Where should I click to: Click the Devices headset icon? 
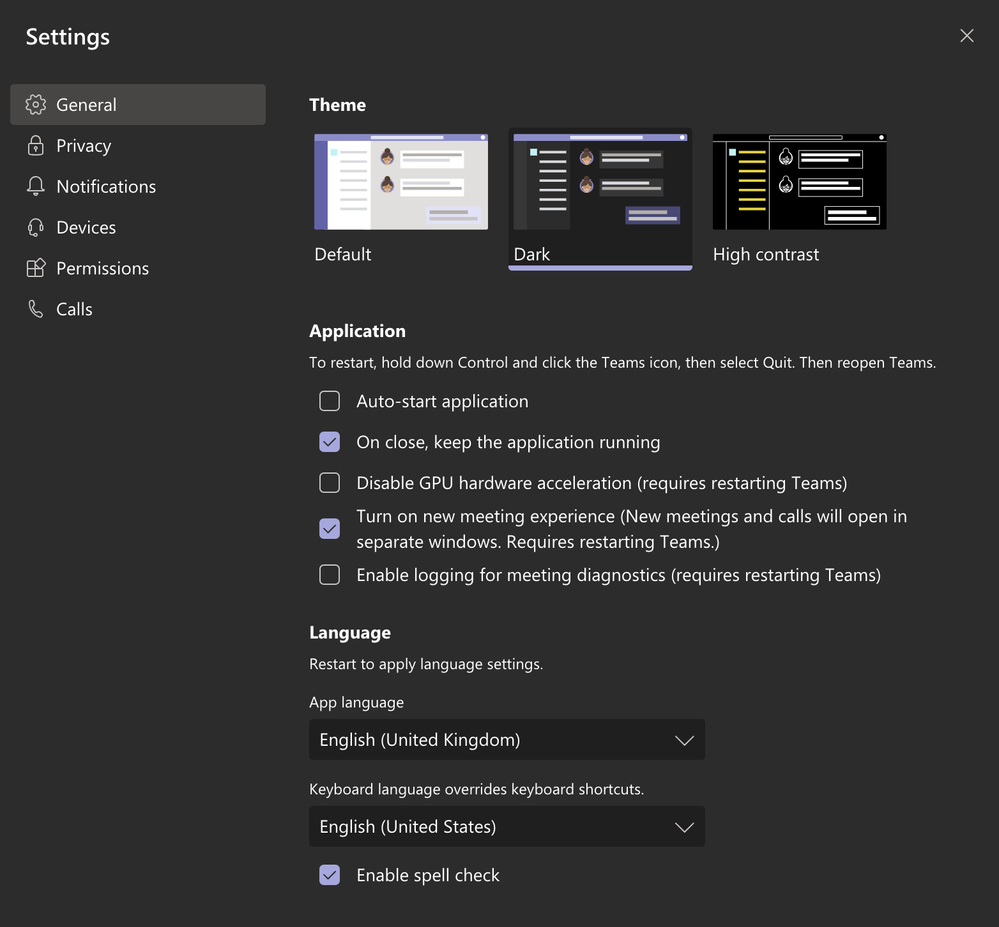pos(36,228)
